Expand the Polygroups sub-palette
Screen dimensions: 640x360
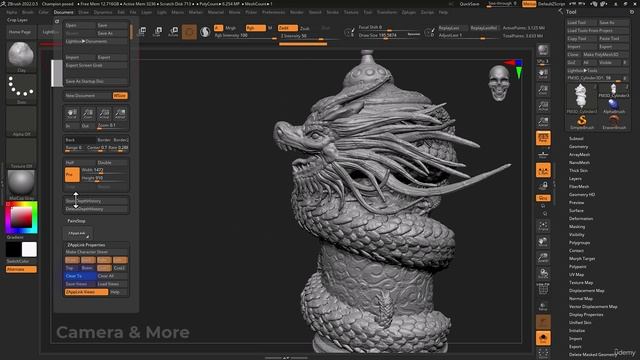pyautogui.click(x=579, y=242)
